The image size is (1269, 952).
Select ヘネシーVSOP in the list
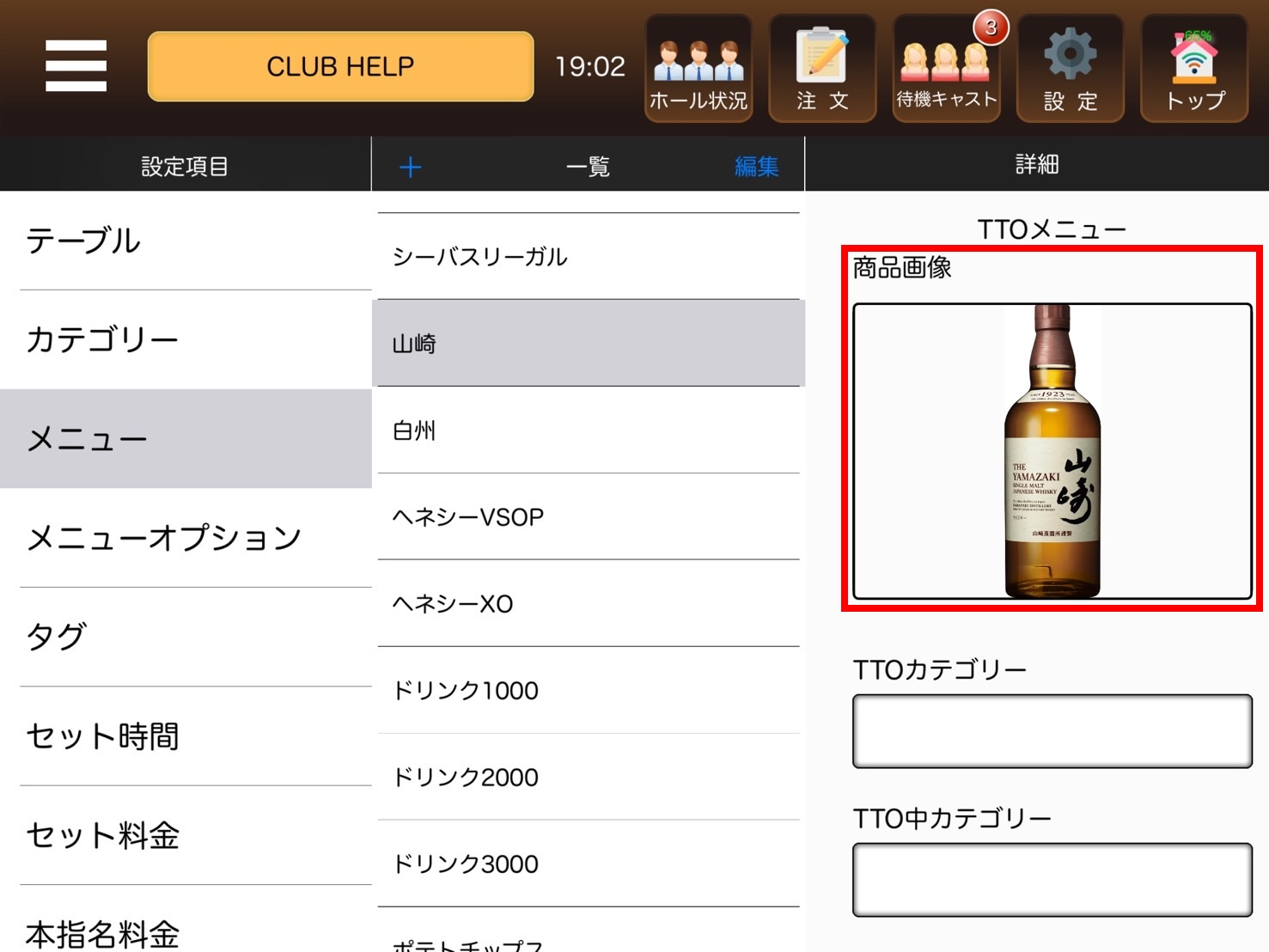(x=589, y=517)
